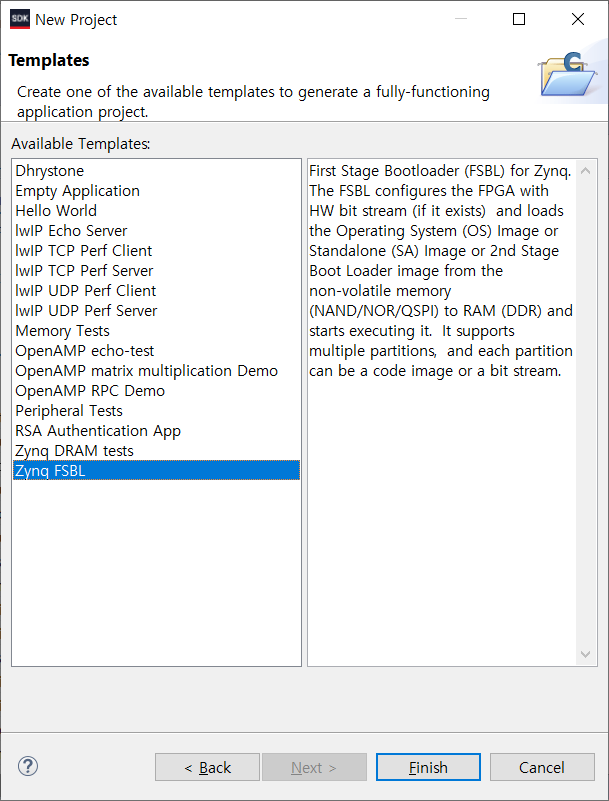
Task: Go back with the Back button
Action: point(207,767)
